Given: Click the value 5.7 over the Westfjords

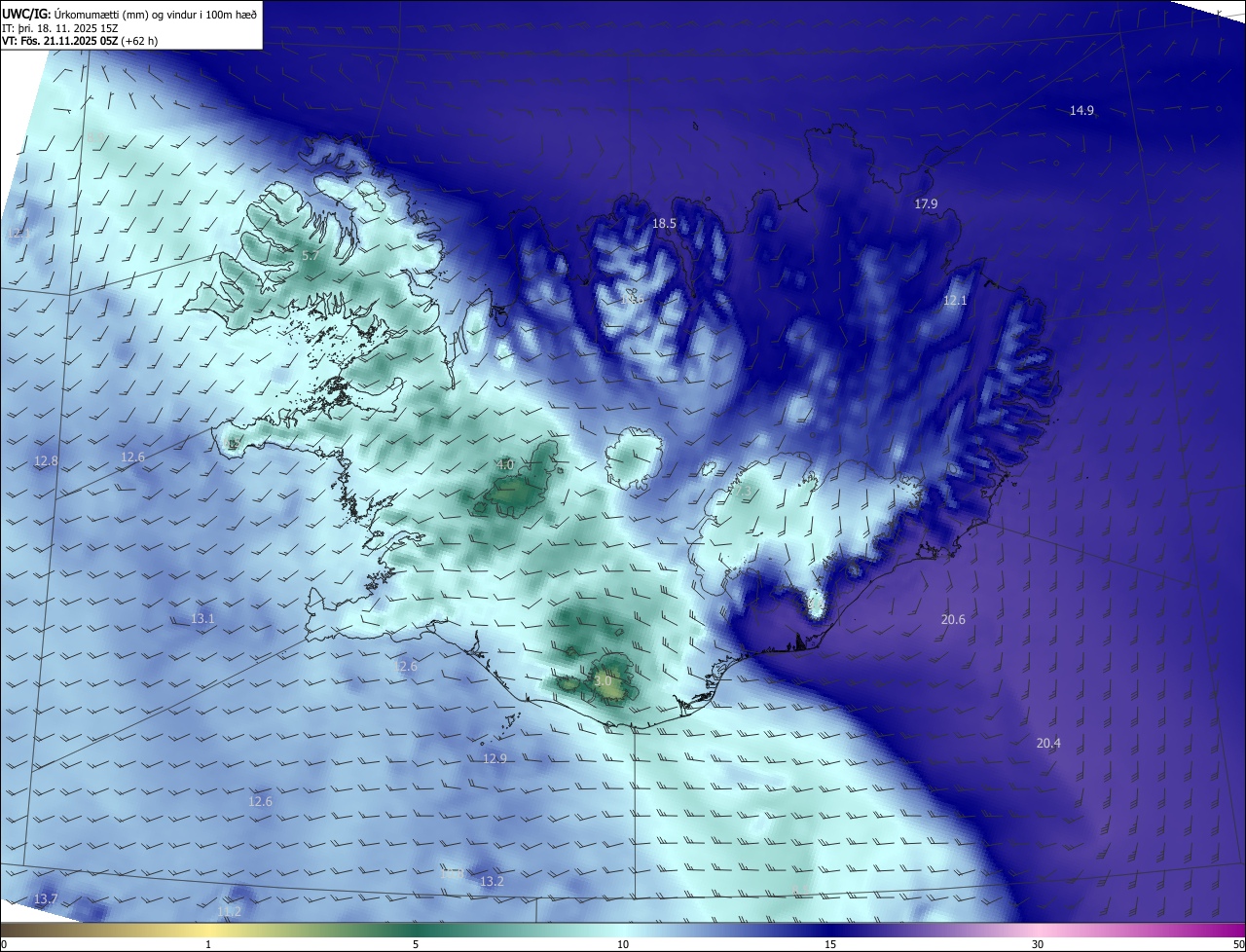Looking at the screenshot, I should [x=310, y=256].
